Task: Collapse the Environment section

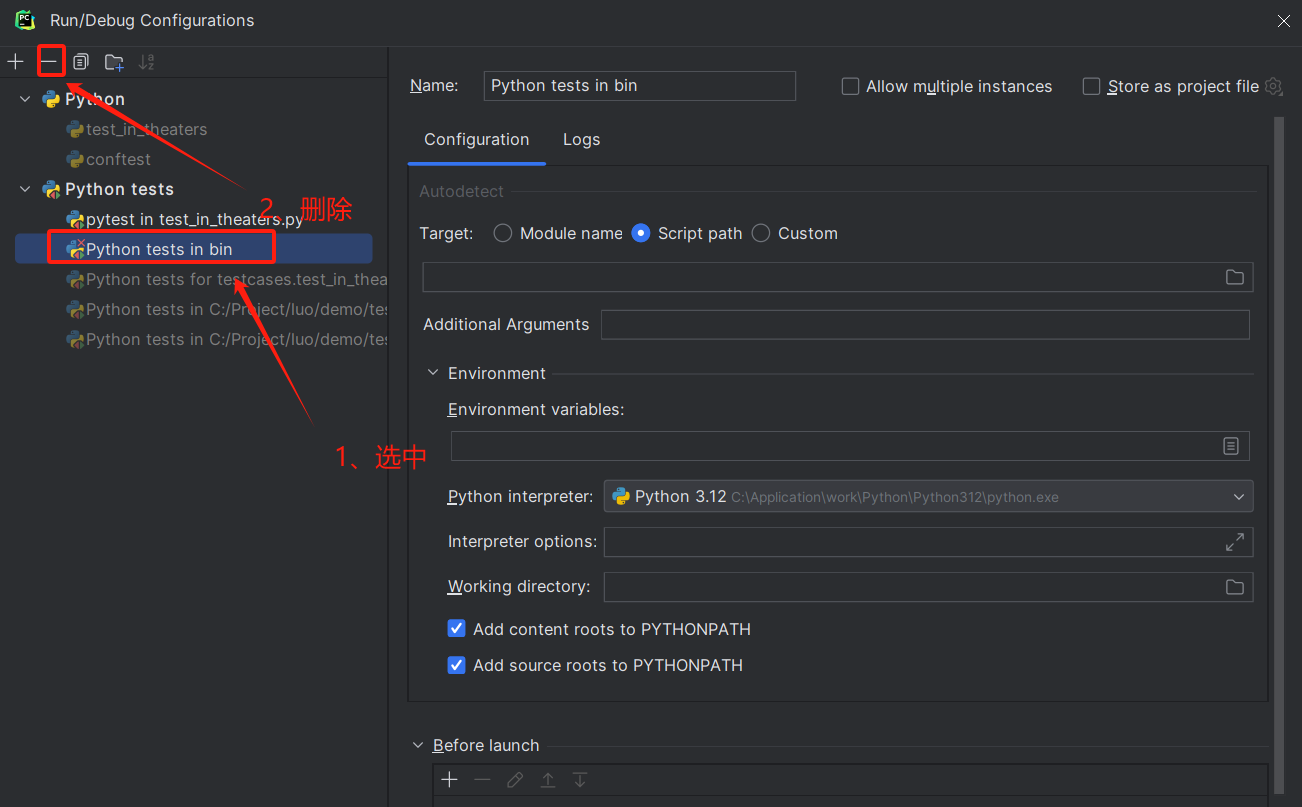Action: click(x=433, y=373)
